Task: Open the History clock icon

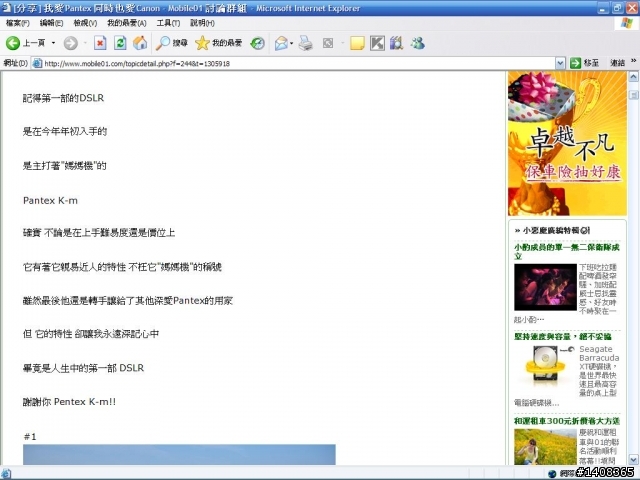Action: 258,43
